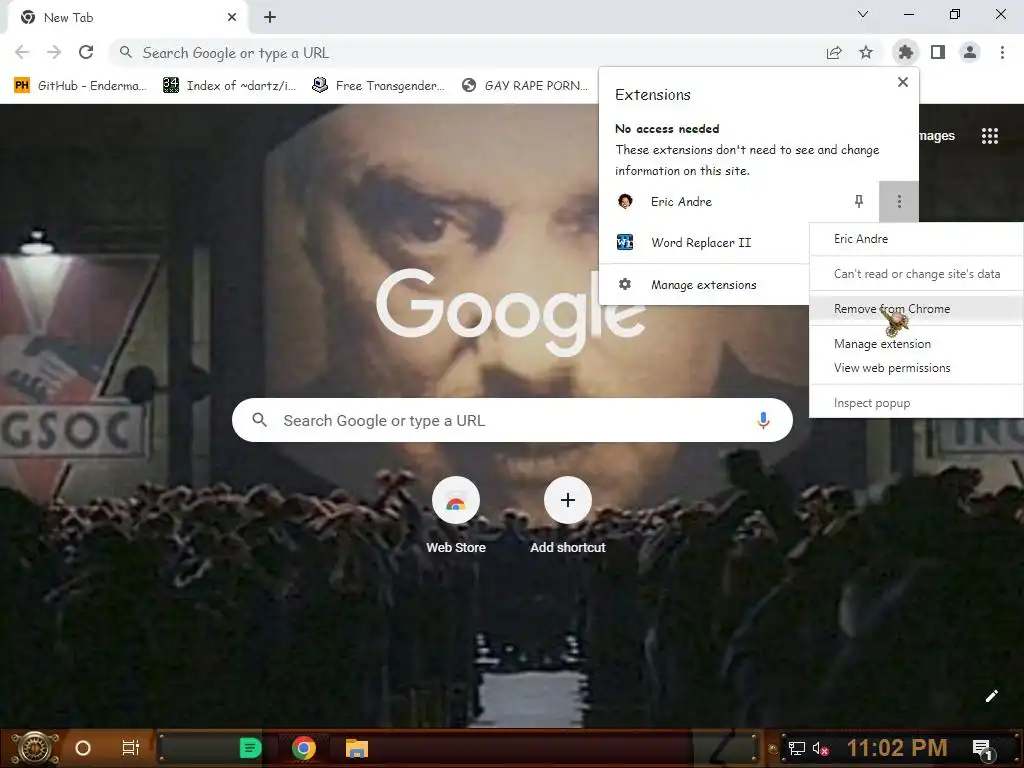Focus the Google search box

click(512, 421)
